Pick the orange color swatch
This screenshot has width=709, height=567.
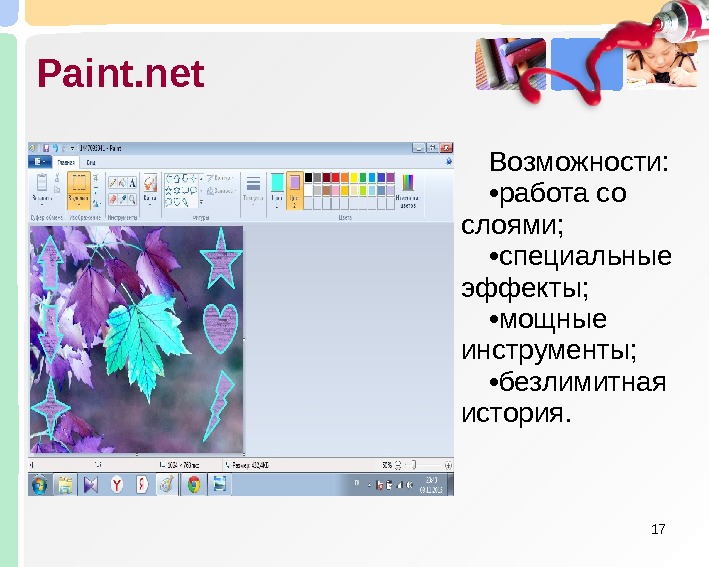tap(345, 178)
